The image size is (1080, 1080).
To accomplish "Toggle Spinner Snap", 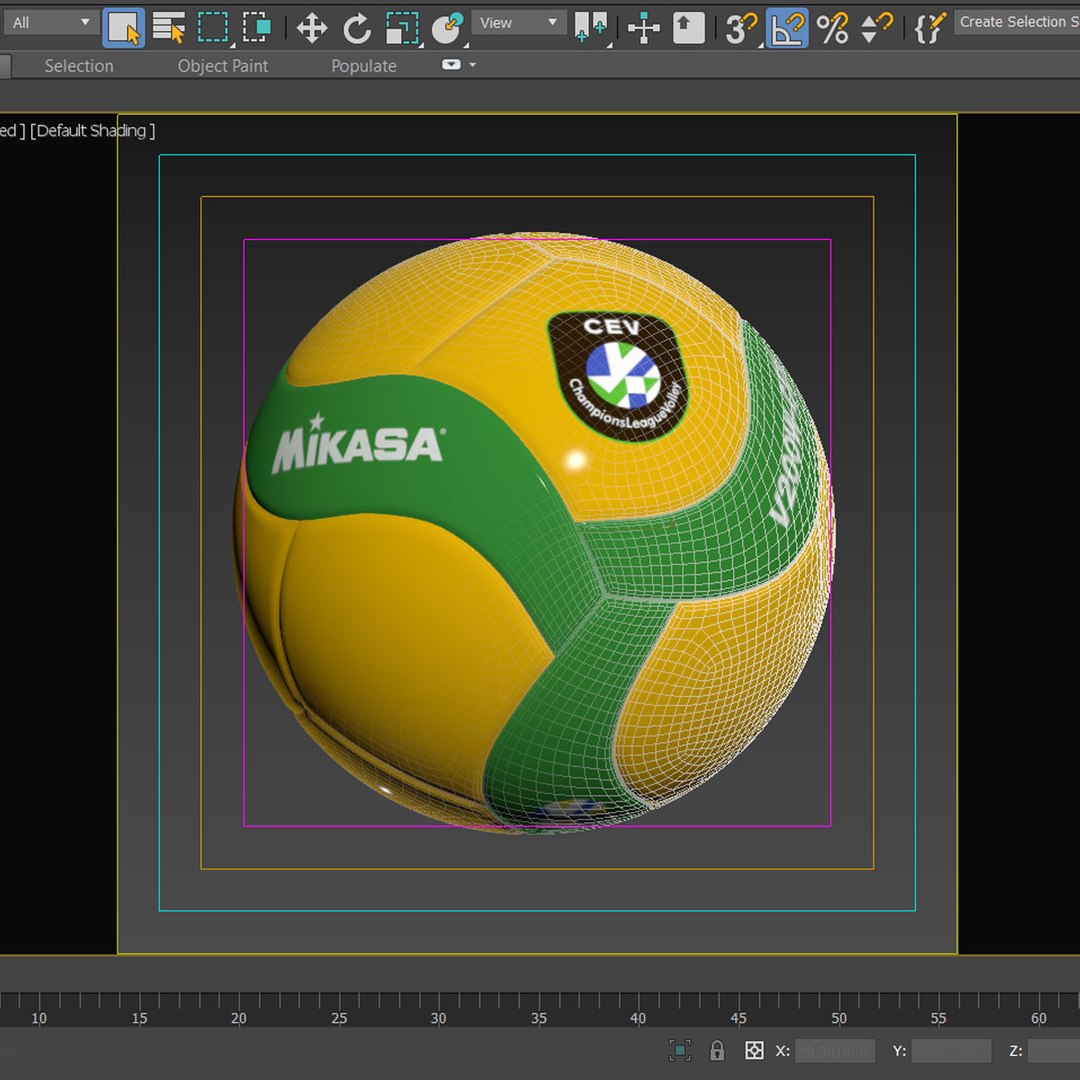I will (877, 28).
